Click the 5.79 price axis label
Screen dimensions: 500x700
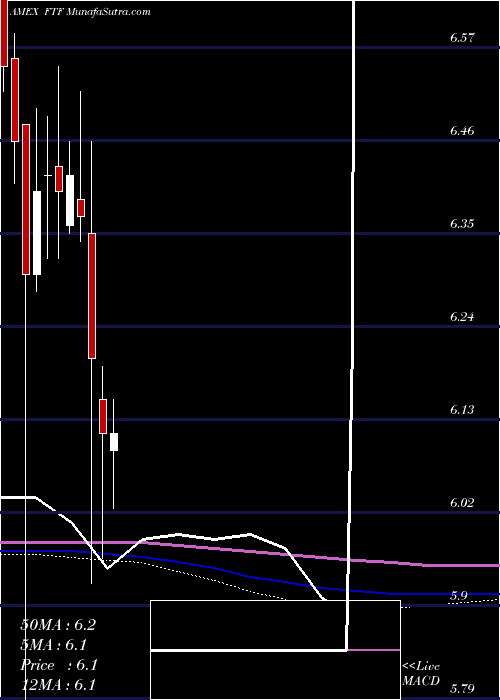pyautogui.click(x=462, y=688)
